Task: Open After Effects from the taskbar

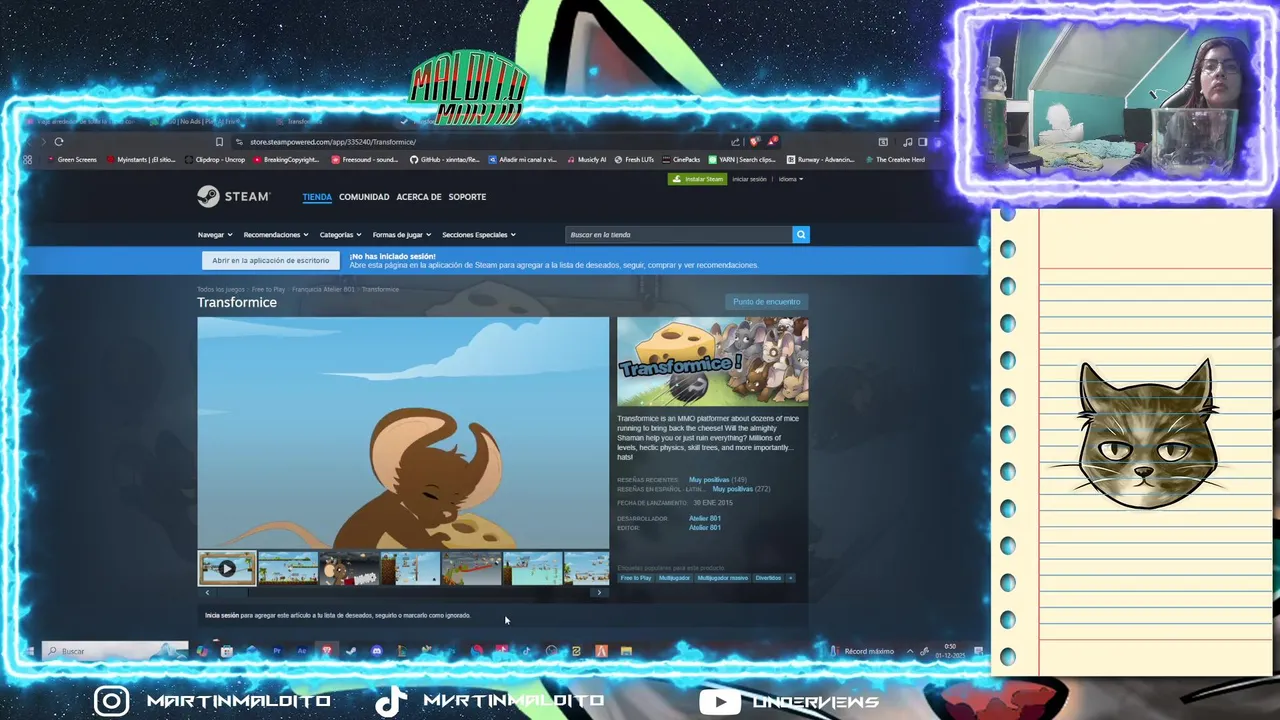Action: [x=302, y=651]
